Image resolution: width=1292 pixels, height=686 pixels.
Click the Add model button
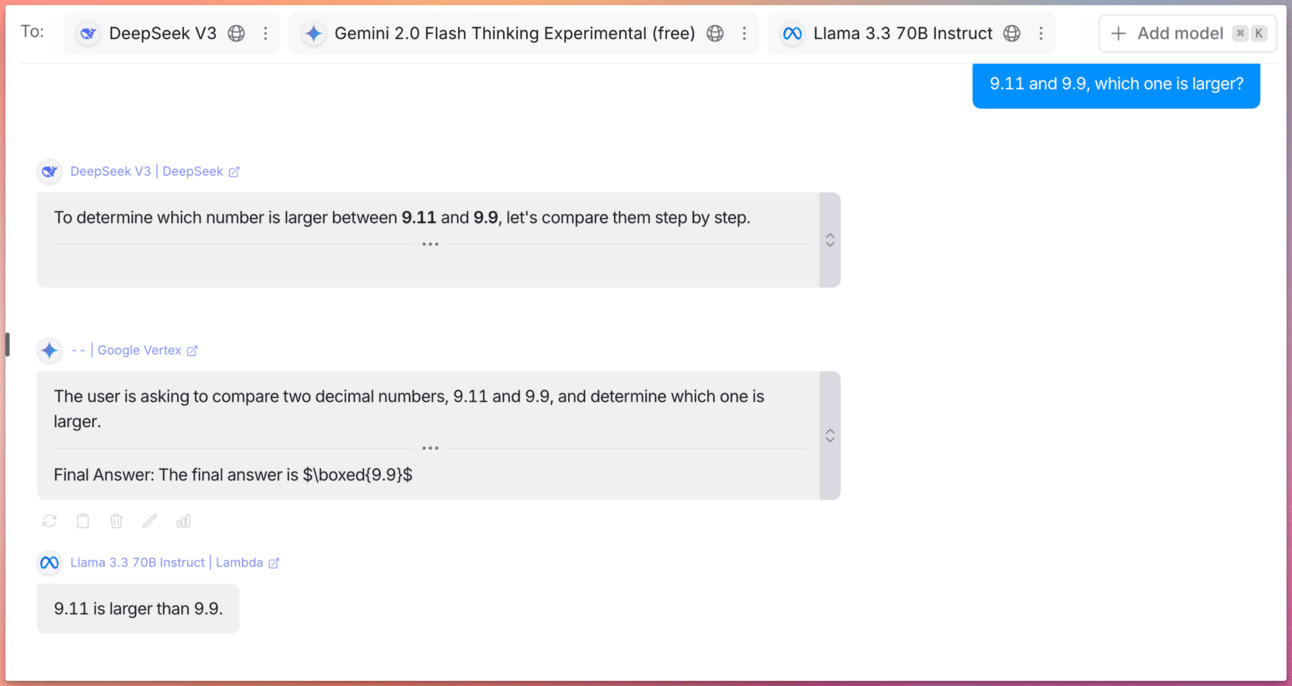click(1187, 33)
